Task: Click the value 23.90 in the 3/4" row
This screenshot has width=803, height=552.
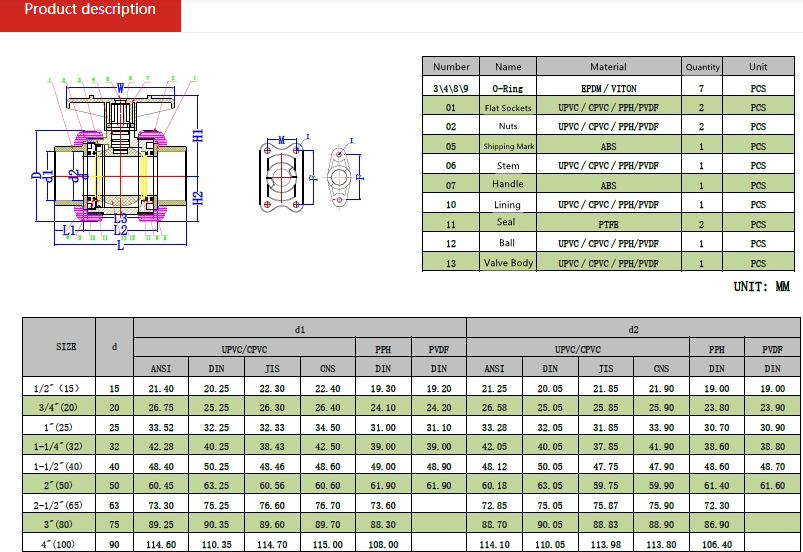Action: tap(772, 408)
